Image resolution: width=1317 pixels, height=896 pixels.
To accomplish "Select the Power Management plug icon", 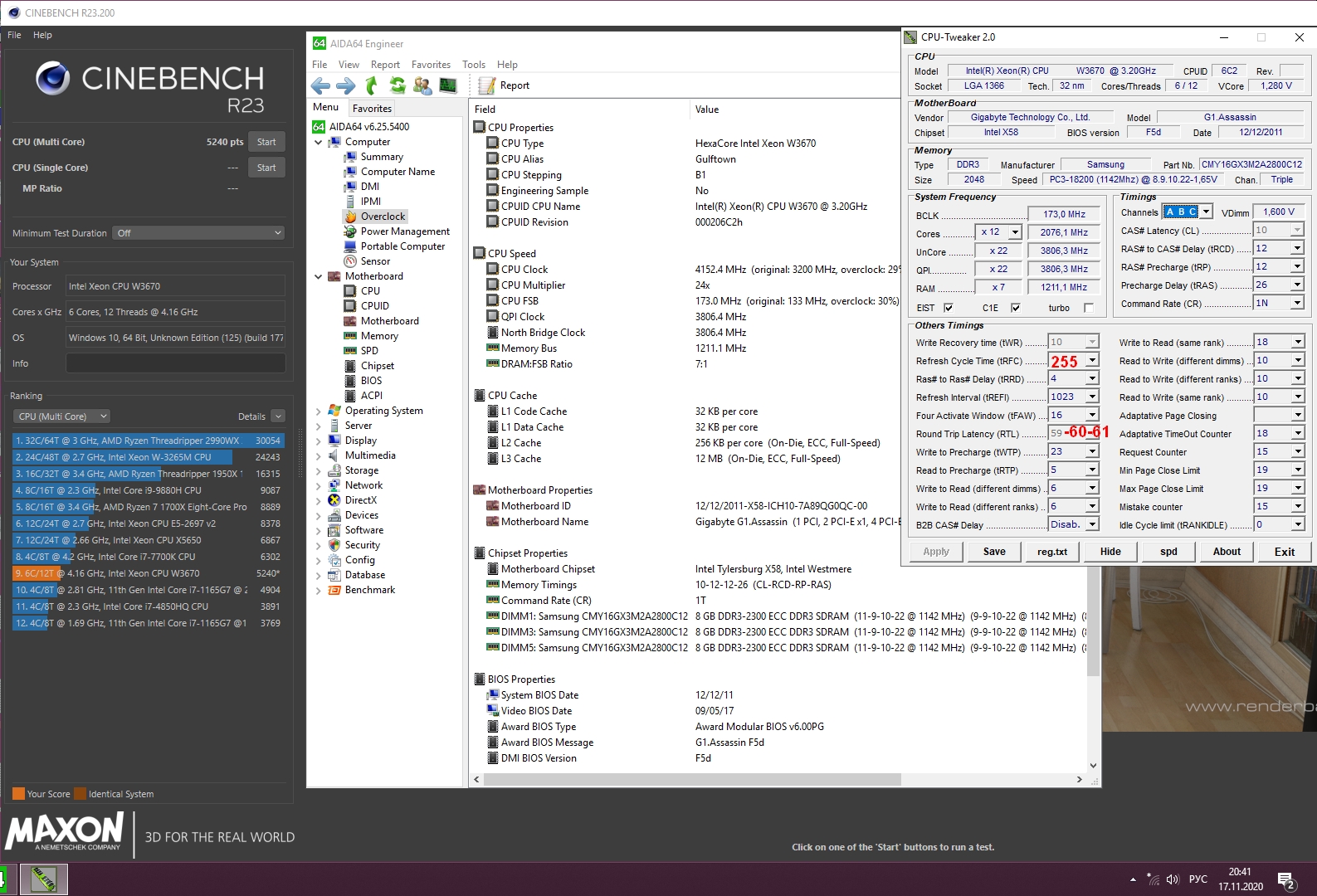I will (350, 231).
